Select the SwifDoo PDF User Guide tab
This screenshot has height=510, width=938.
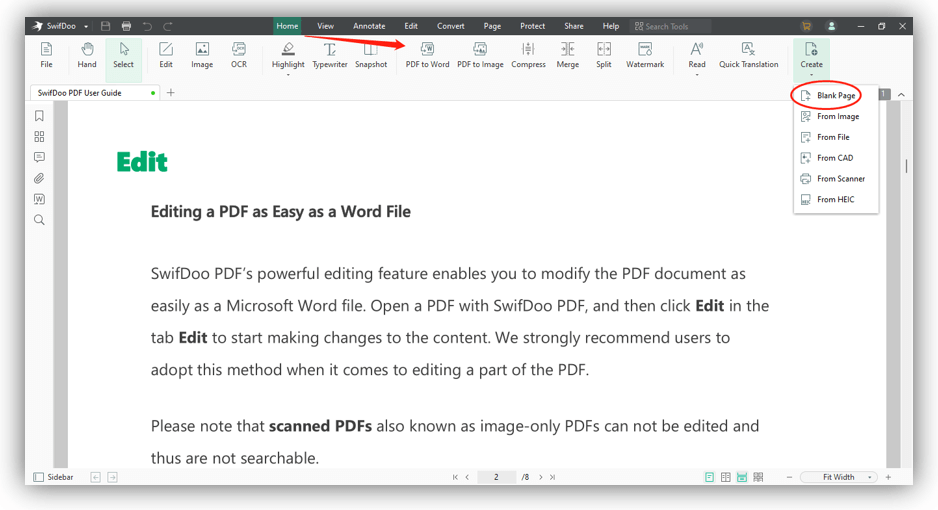[x=95, y=93]
